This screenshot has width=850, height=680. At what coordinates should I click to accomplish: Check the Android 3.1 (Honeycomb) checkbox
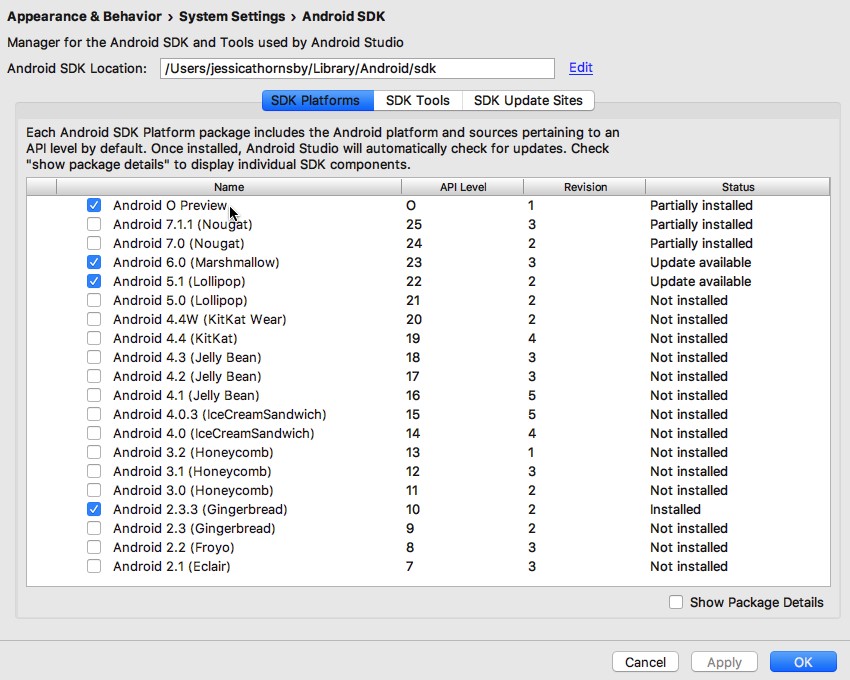(94, 471)
